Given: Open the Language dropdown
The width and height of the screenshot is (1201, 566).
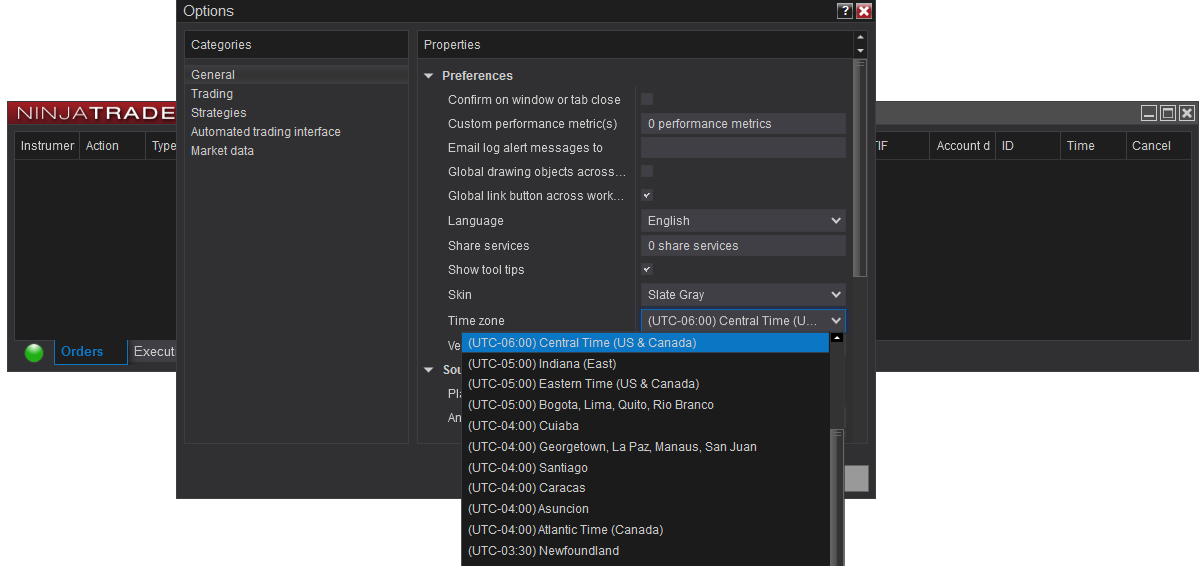Looking at the screenshot, I should click(743, 221).
